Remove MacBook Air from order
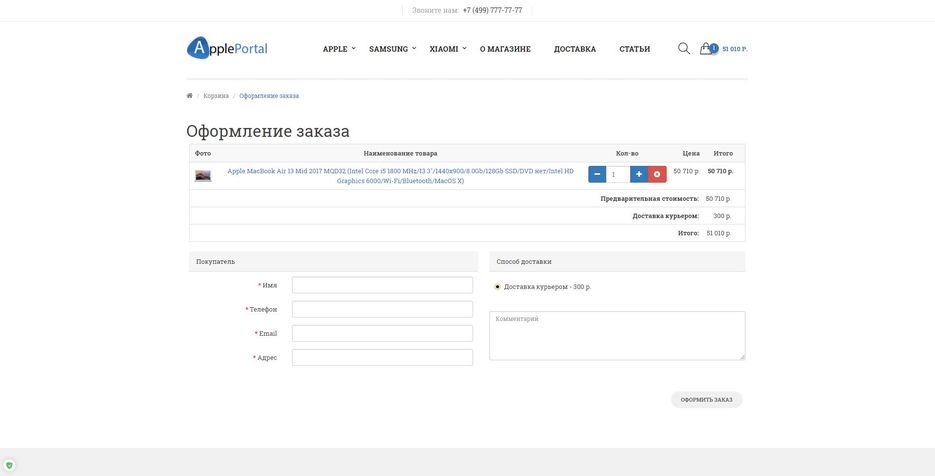Viewport: 935px width, 476px height. point(657,174)
